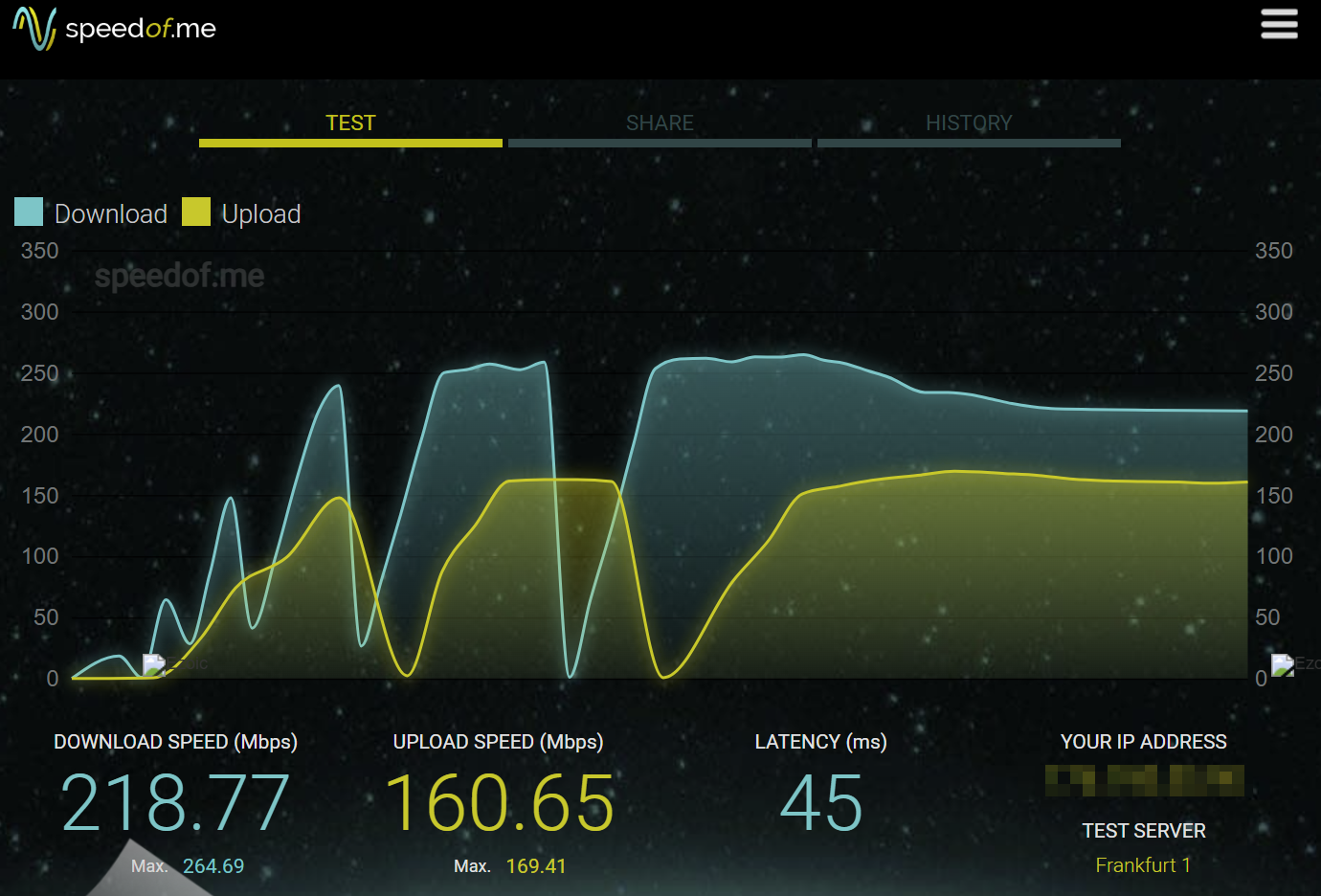
Task: Click the TEST SERVER label
Action: [1144, 831]
